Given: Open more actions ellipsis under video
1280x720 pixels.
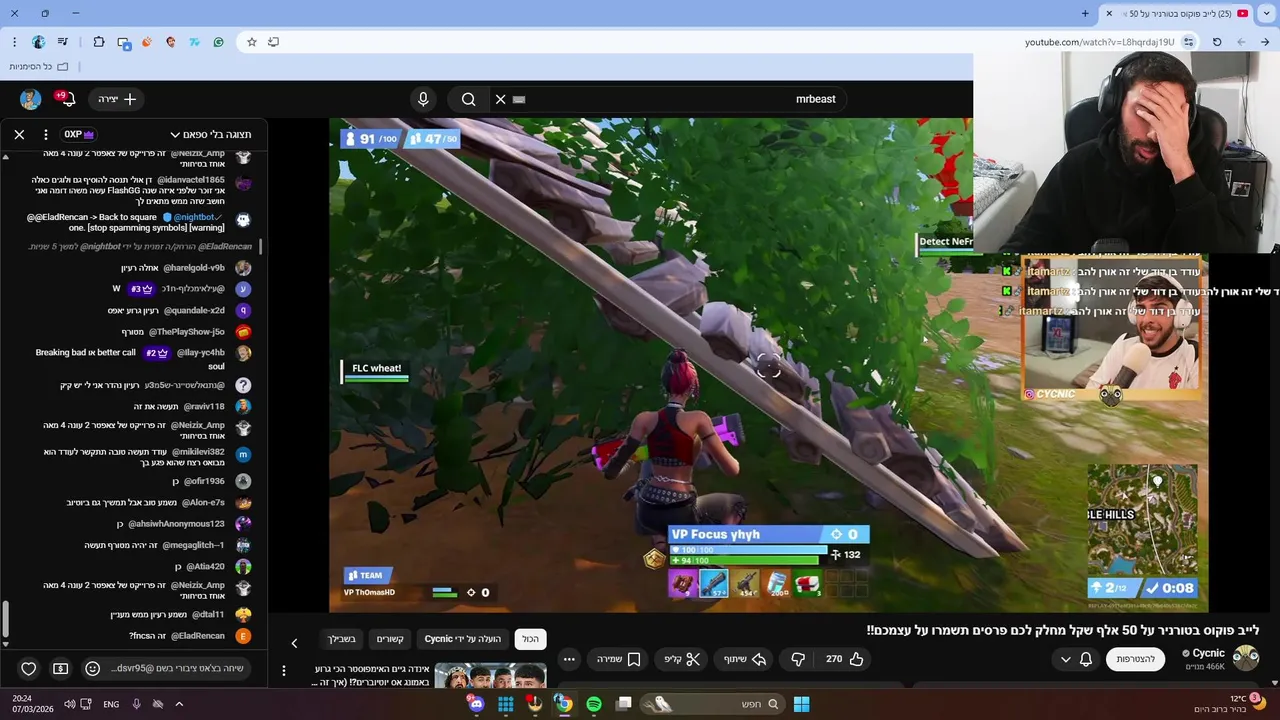Looking at the screenshot, I should click(569, 659).
